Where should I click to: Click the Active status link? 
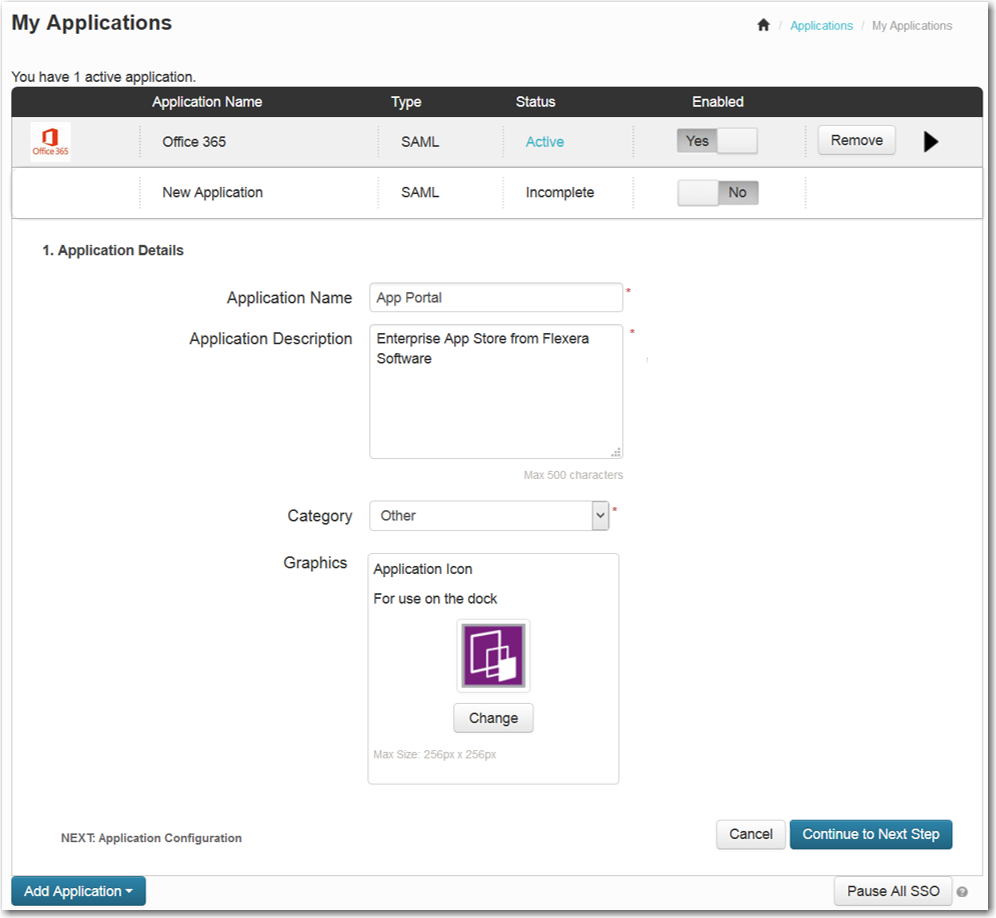(545, 142)
